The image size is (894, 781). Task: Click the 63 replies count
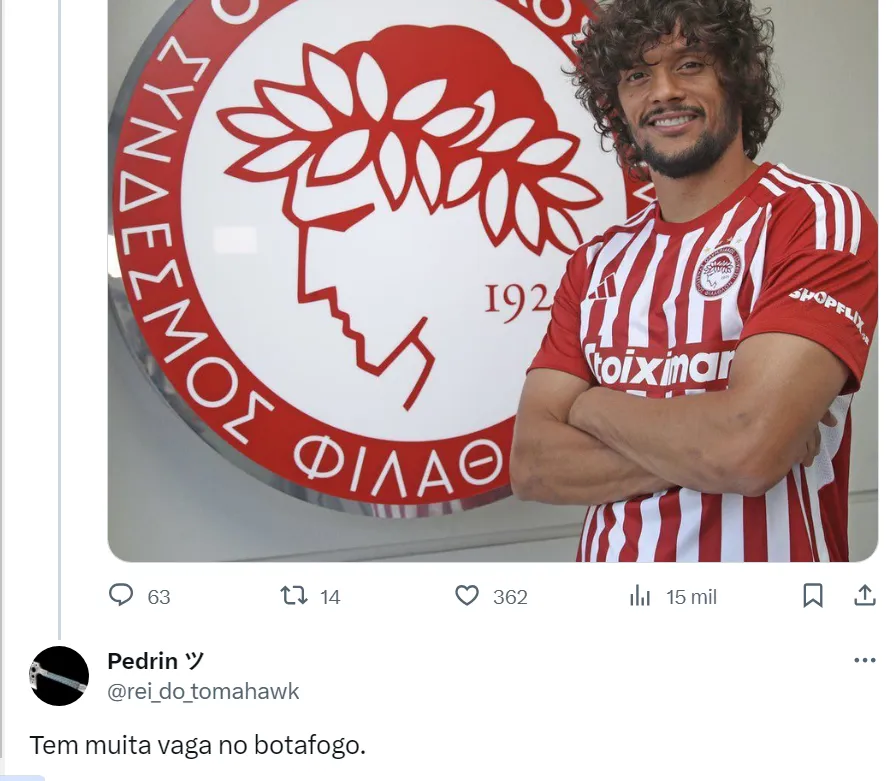159,597
